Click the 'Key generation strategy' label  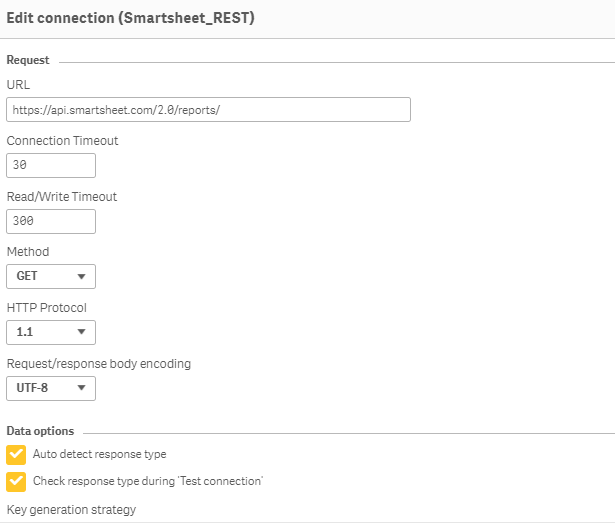[71, 510]
